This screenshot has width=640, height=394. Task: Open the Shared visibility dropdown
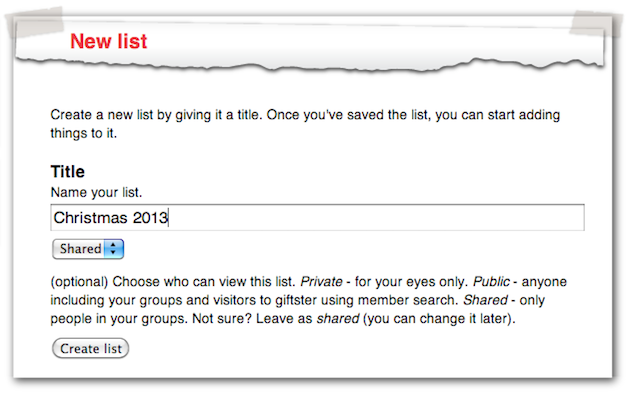[x=88, y=249]
